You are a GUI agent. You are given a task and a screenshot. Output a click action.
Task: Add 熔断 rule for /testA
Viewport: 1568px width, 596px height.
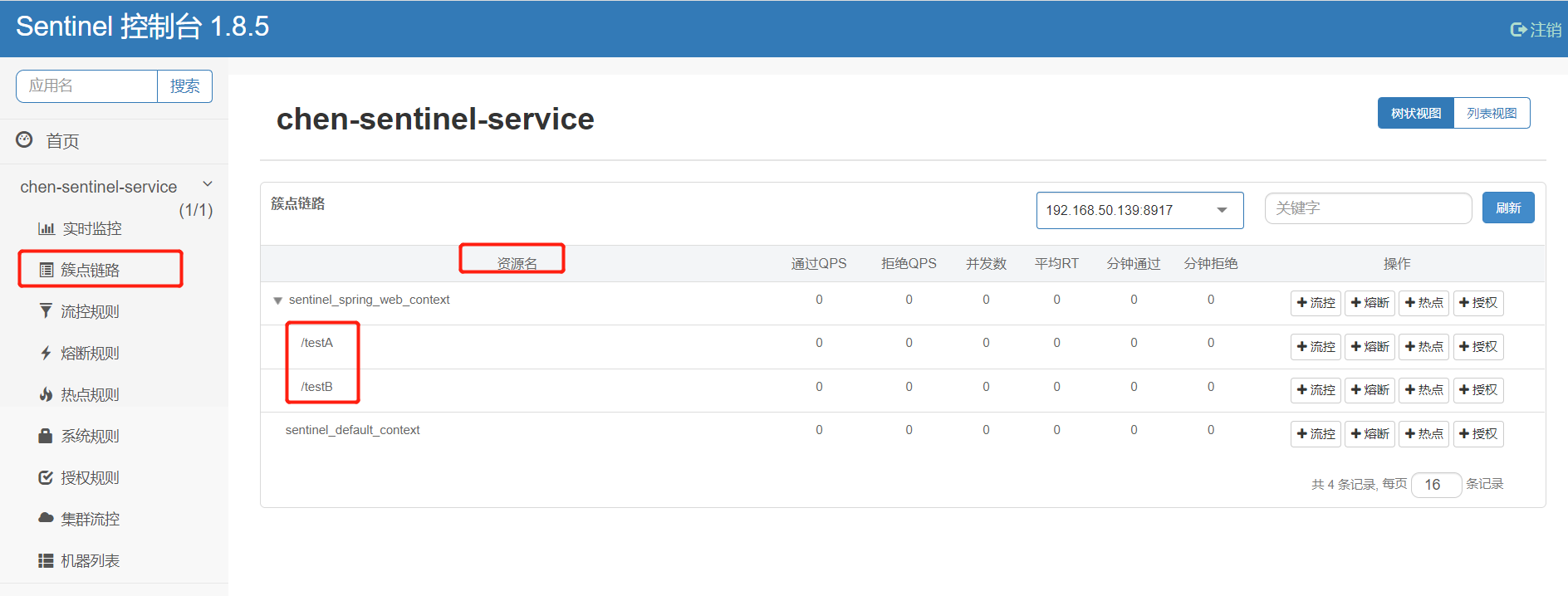point(1370,347)
